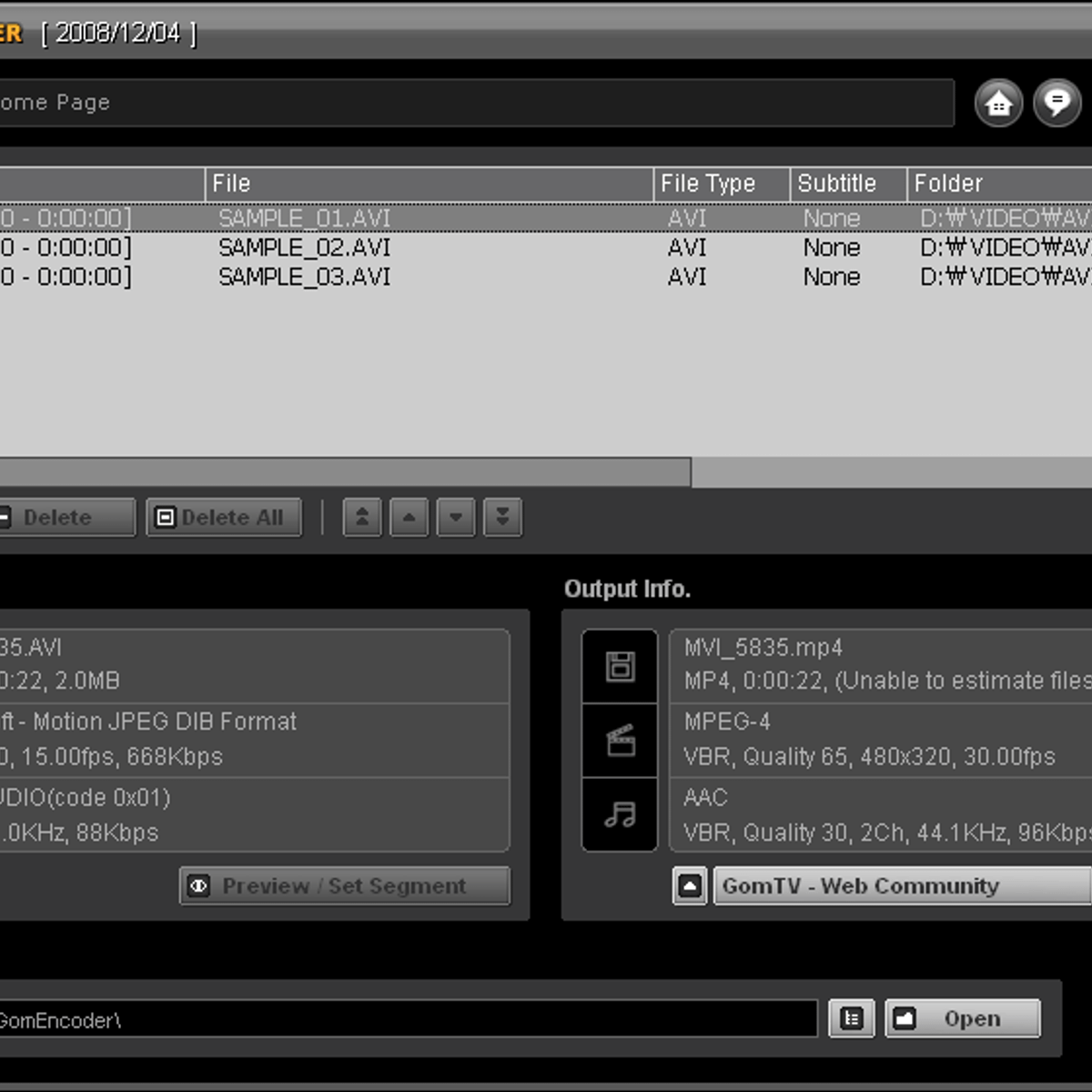Click the Subtitle column header

click(x=835, y=184)
